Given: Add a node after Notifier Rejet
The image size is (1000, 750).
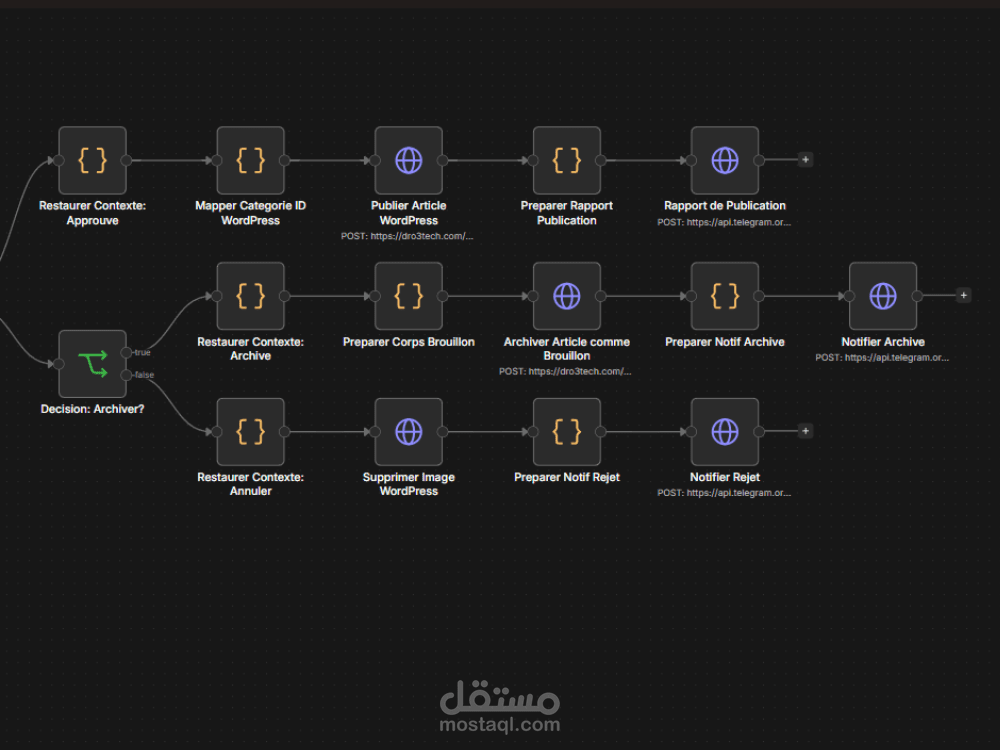Looking at the screenshot, I should coord(805,431).
